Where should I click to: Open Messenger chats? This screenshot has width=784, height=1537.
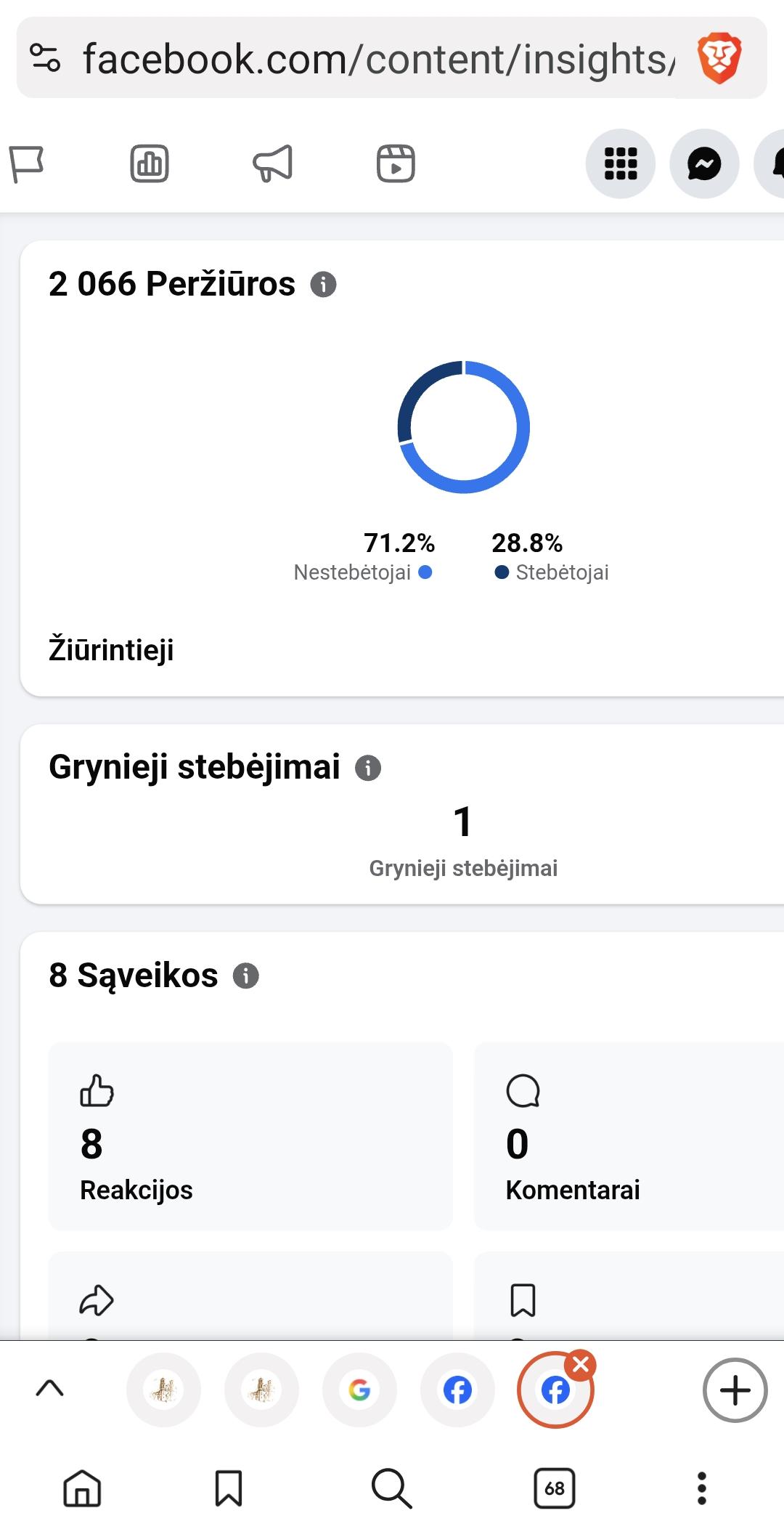(x=704, y=163)
